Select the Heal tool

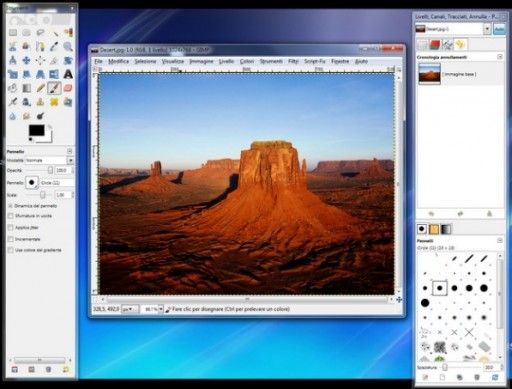coord(54,102)
